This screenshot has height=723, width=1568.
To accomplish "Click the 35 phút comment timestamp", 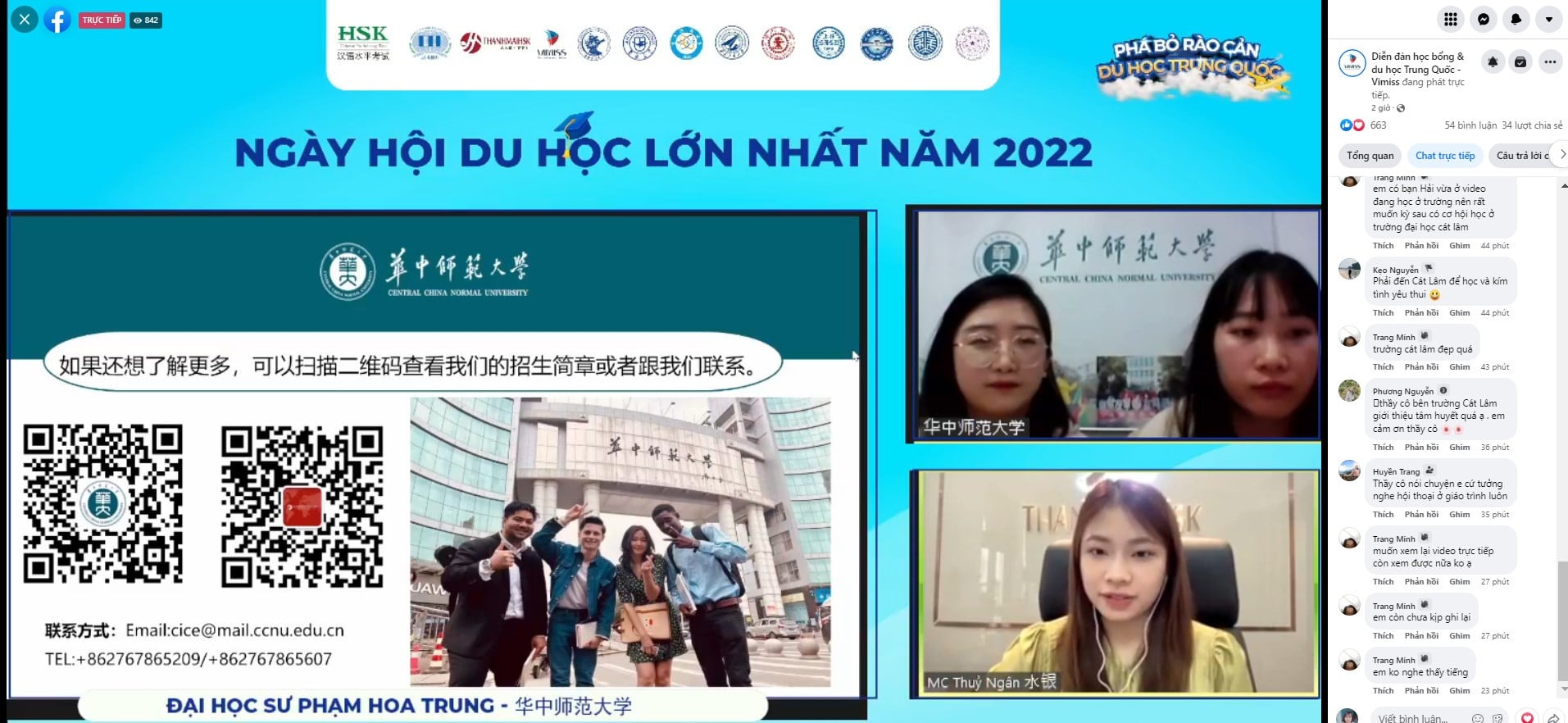I will (1494, 515).
